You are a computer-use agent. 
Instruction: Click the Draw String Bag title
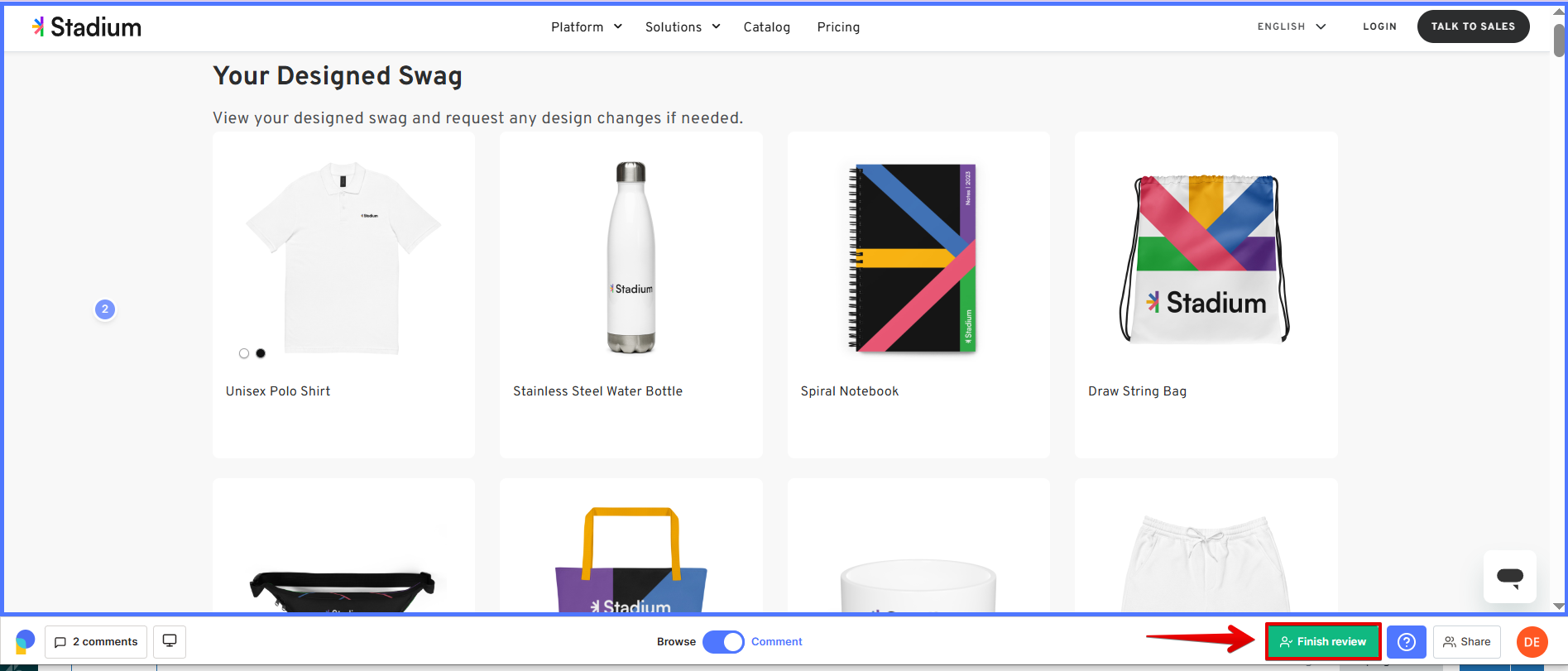1137,391
